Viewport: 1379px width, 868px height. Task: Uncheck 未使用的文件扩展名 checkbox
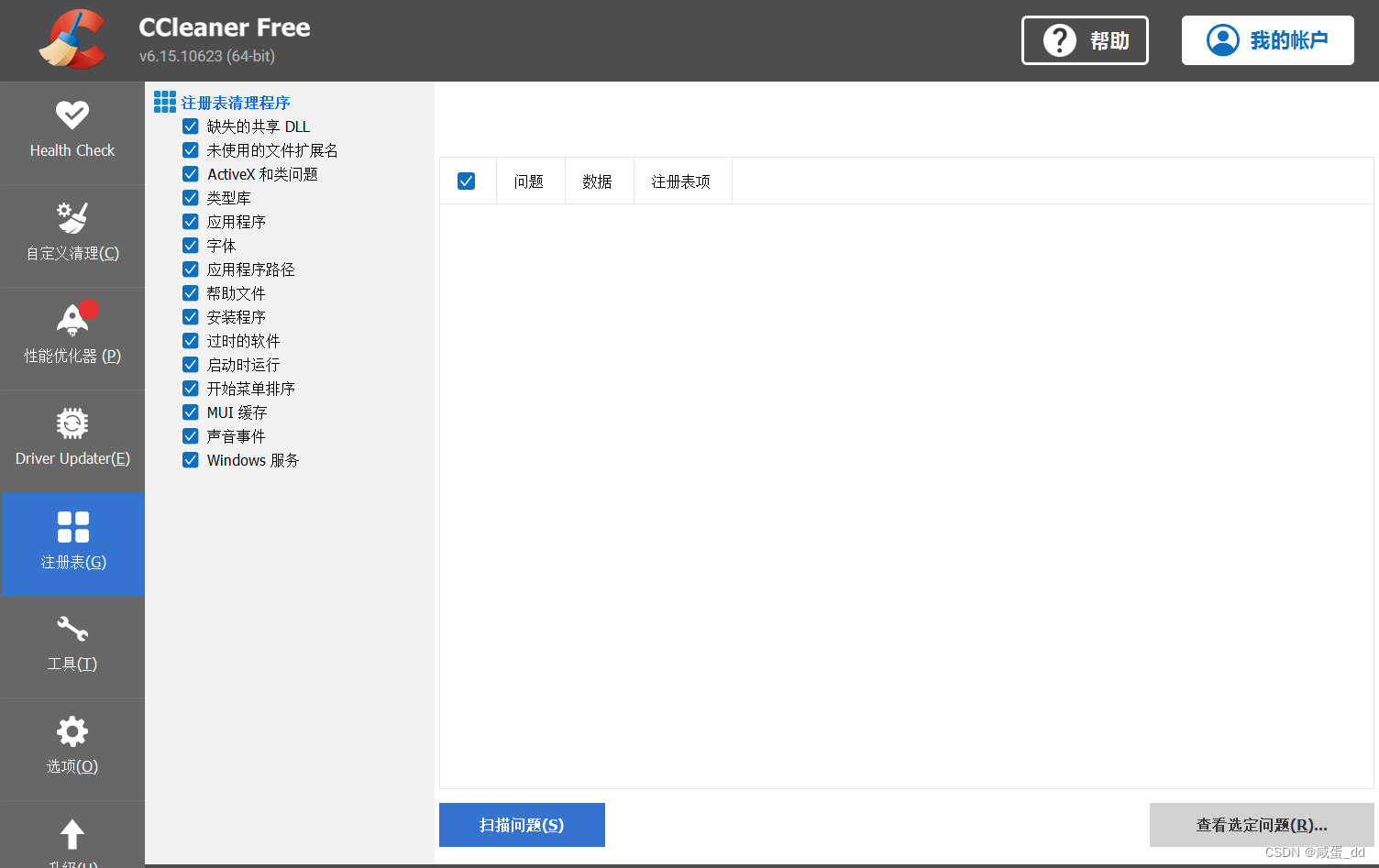click(x=191, y=150)
